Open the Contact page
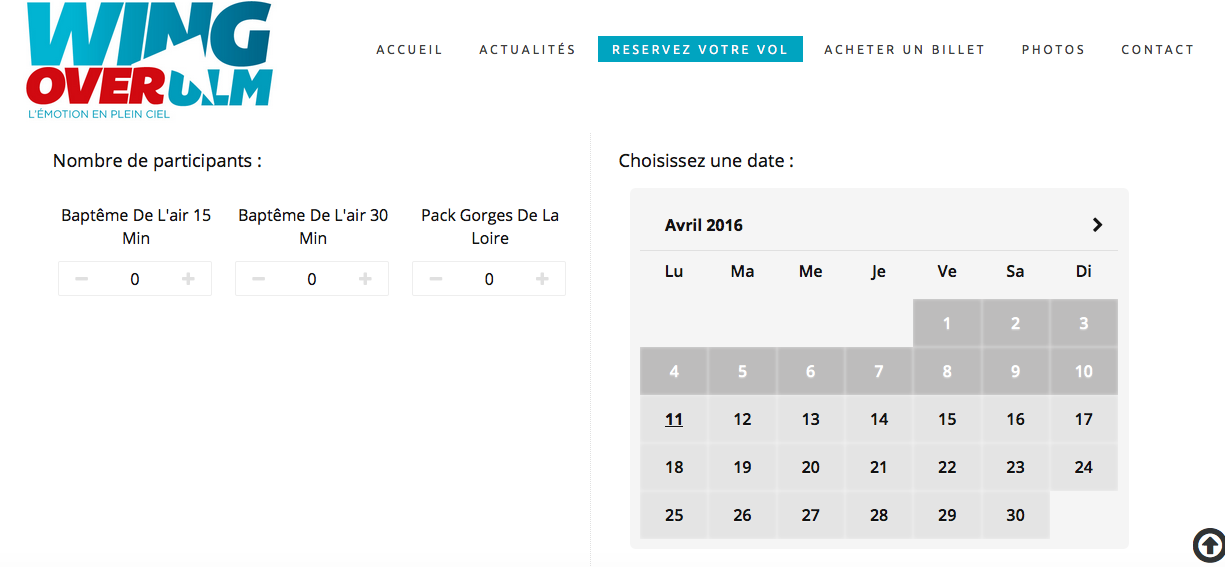 (1158, 49)
